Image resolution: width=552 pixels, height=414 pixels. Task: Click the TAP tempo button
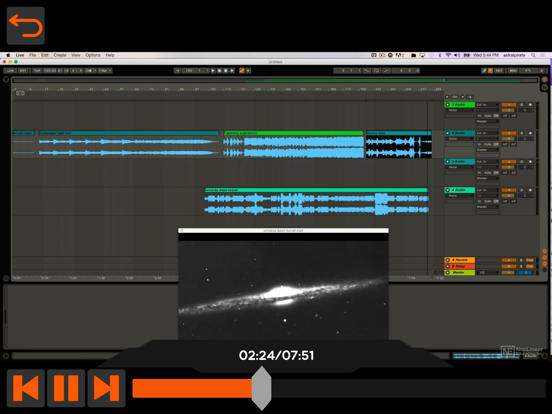click(x=37, y=71)
